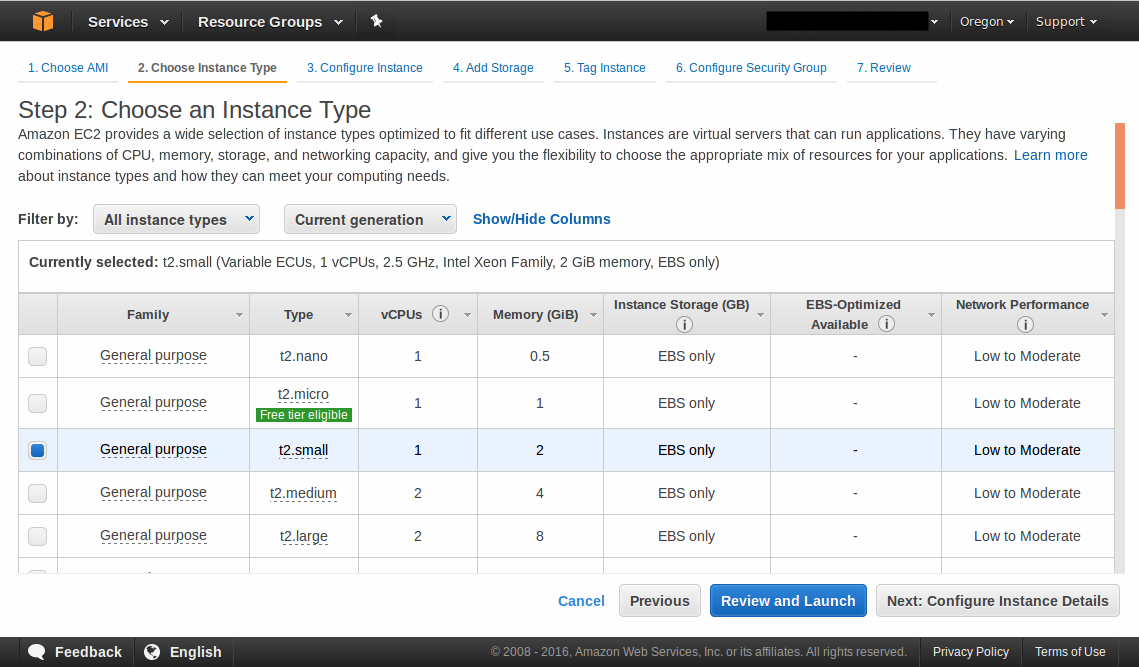Click the vCPUs column info icon

click(440, 314)
